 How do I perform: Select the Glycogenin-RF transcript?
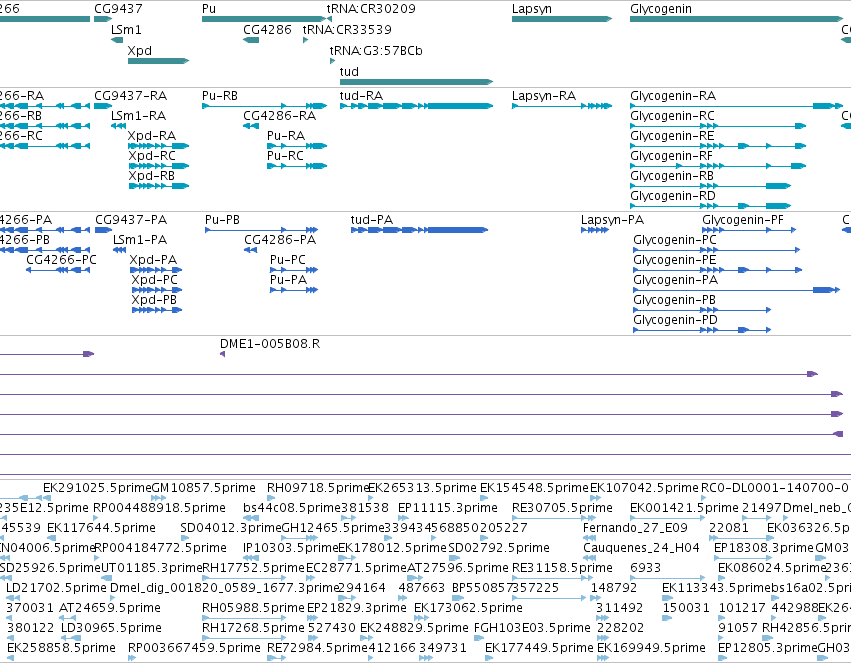[671, 156]
